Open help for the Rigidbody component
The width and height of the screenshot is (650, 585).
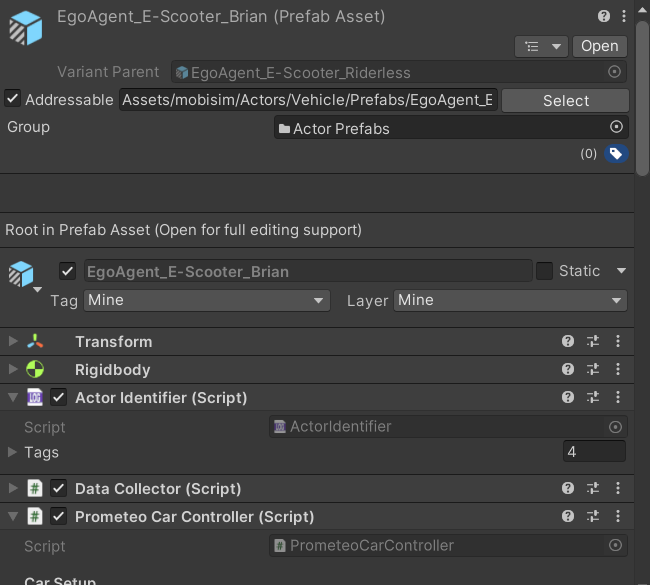pyautogui.click(x=568, y=369)
